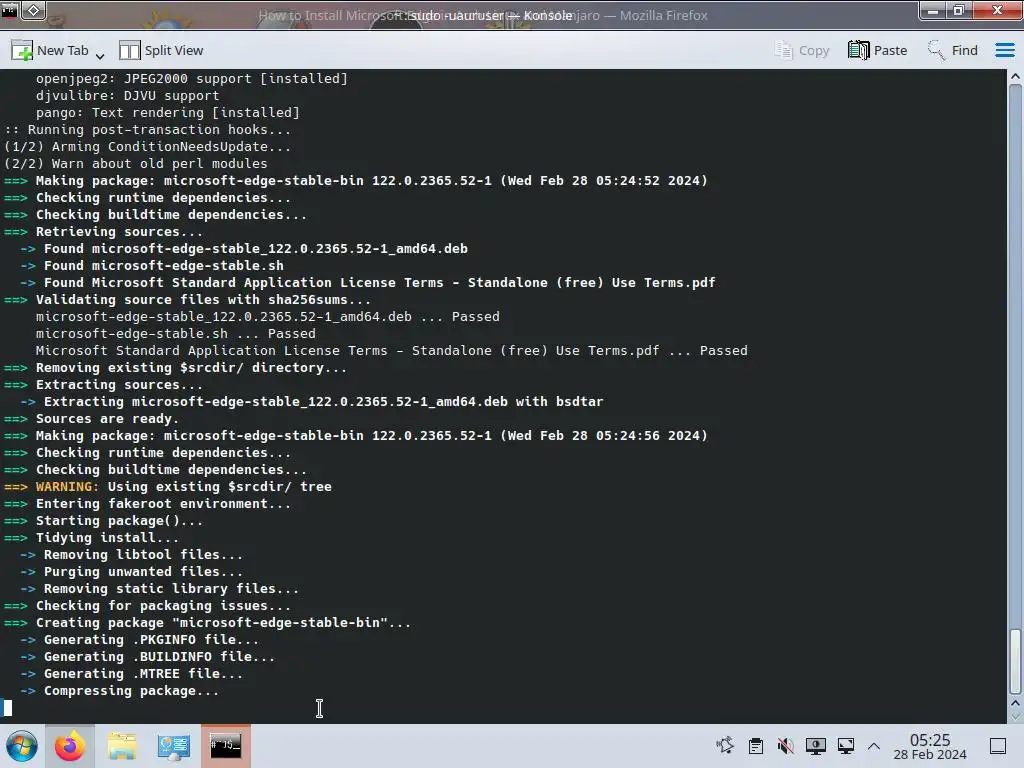Viewport: 1024px width, 768px height.
Task: Click the Copy toolbar button
Action: point(801,50)
